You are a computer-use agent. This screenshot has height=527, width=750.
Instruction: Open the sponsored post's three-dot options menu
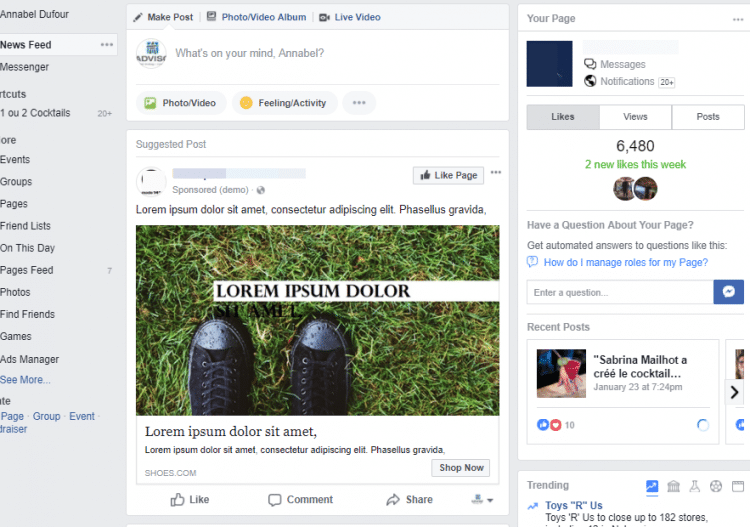click(496, 173)
